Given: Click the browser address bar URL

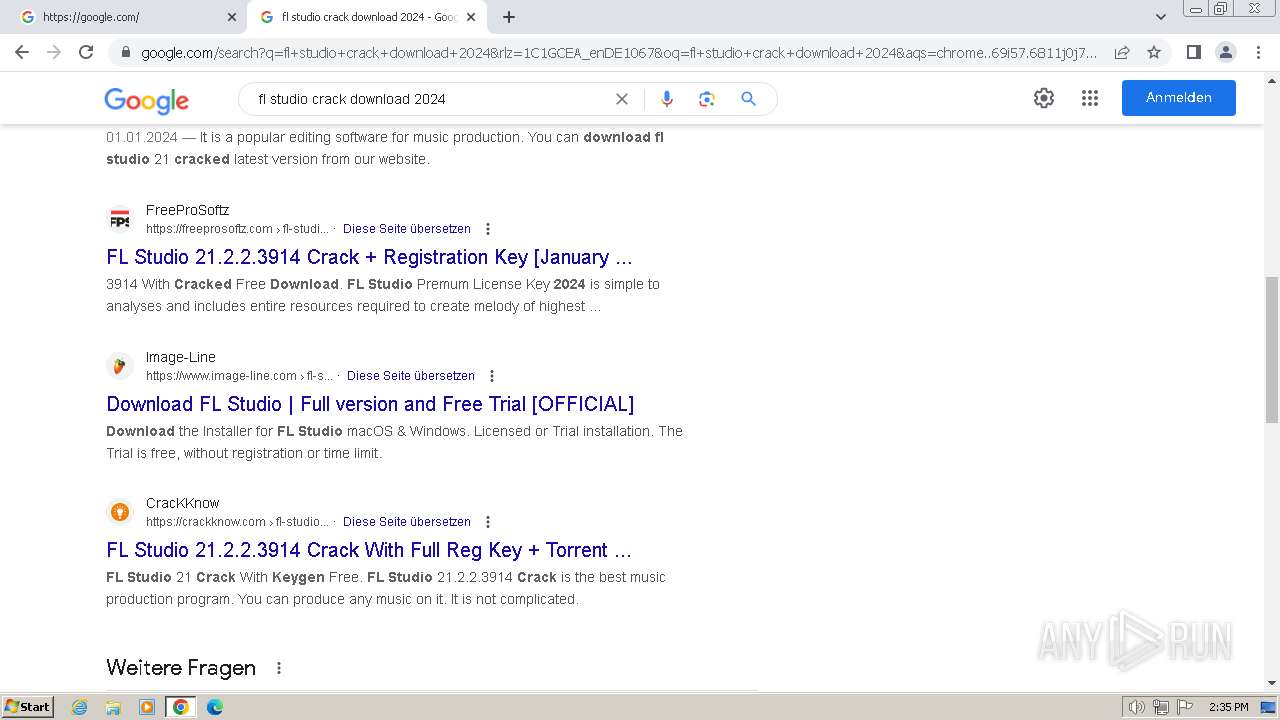Looking at the screenshot, I should [618, 53].
